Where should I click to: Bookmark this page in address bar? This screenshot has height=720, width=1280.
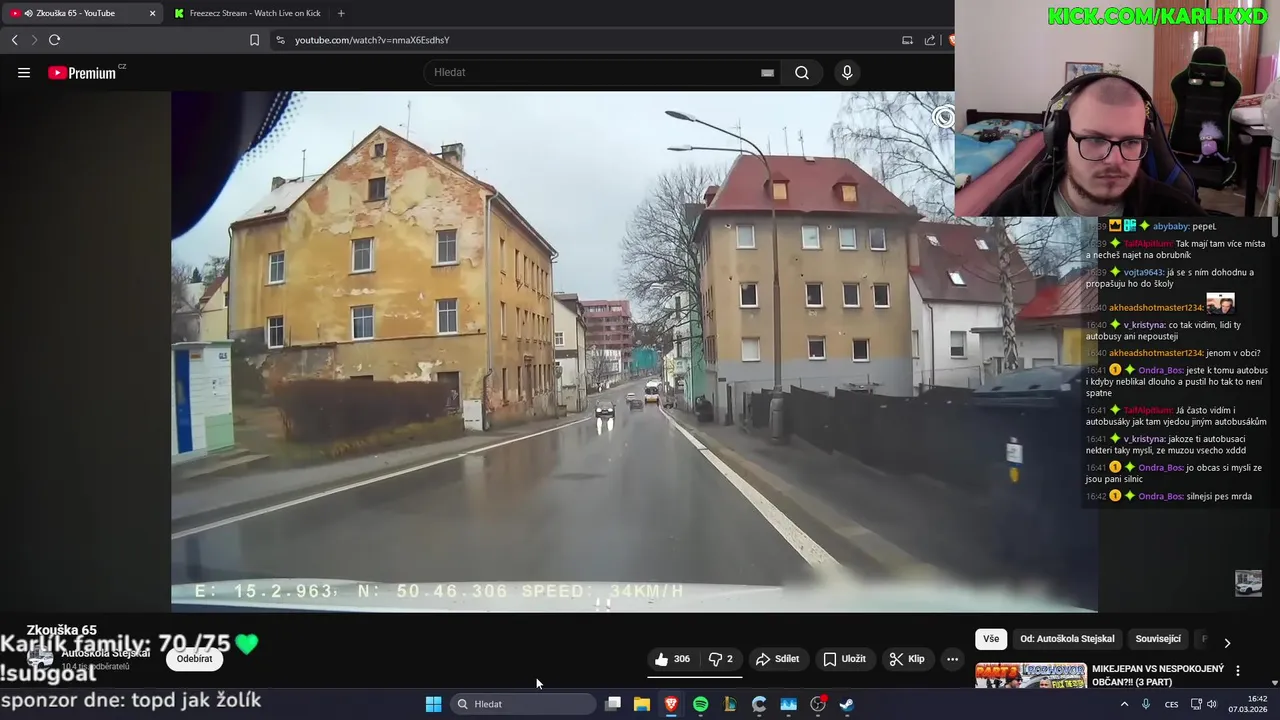tap(254, 40)
